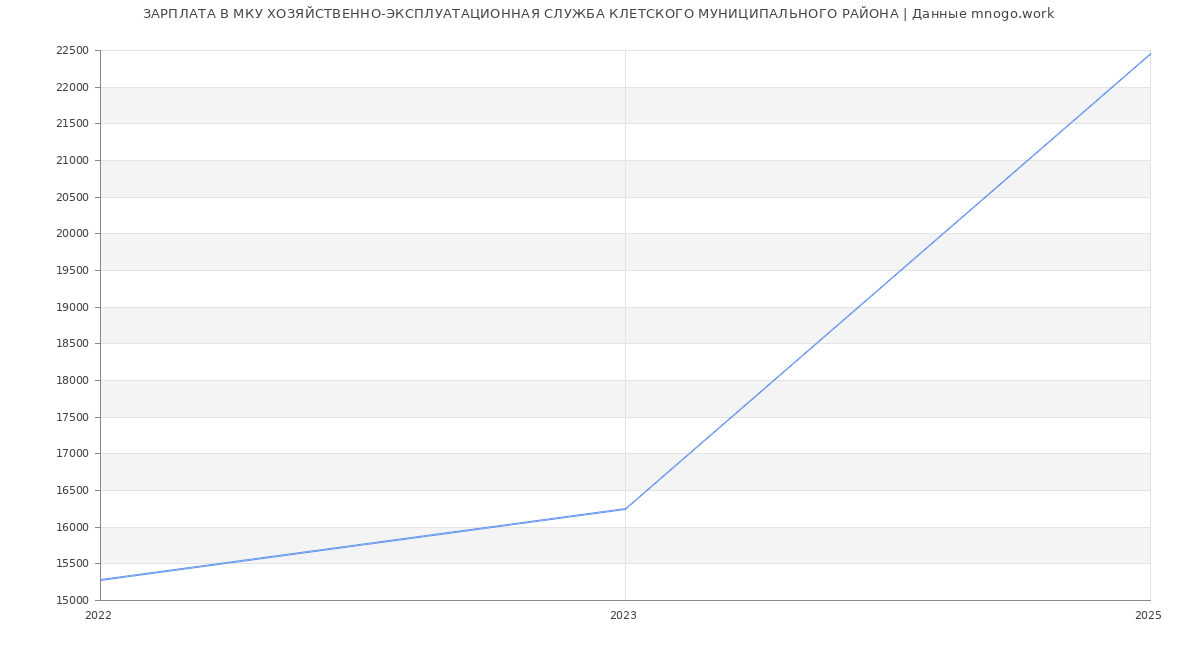Click the 15500 y-axis label
The width and height of the screenshot is (1200, 650).
[x=72, y=564]
